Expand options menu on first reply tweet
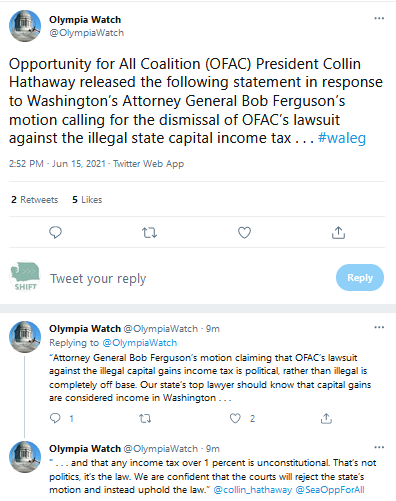Viewport: 396px width, 501px height. click(379, 327)
